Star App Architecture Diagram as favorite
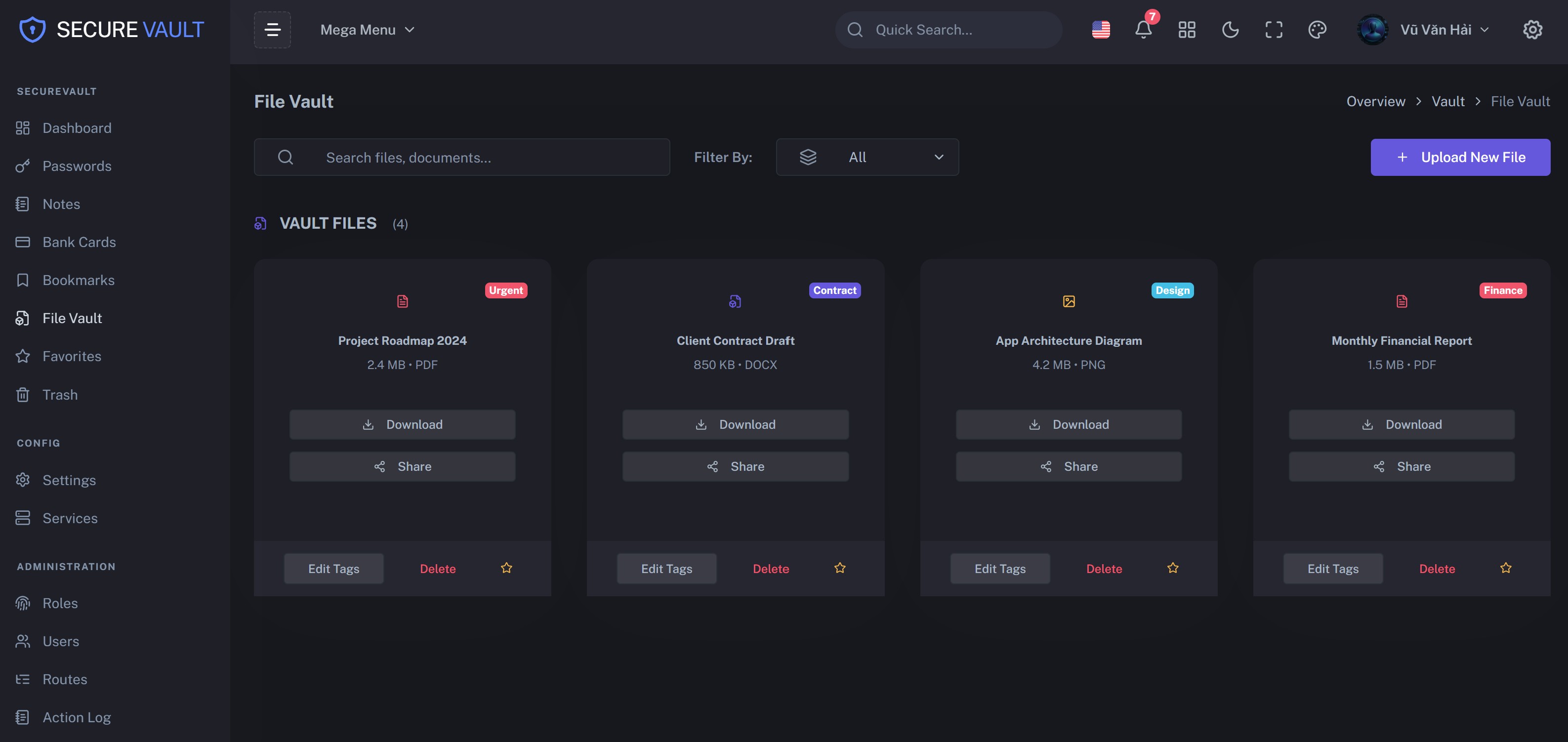The height and width of the screenshot is (742, 1568). tap(1172, 568)
